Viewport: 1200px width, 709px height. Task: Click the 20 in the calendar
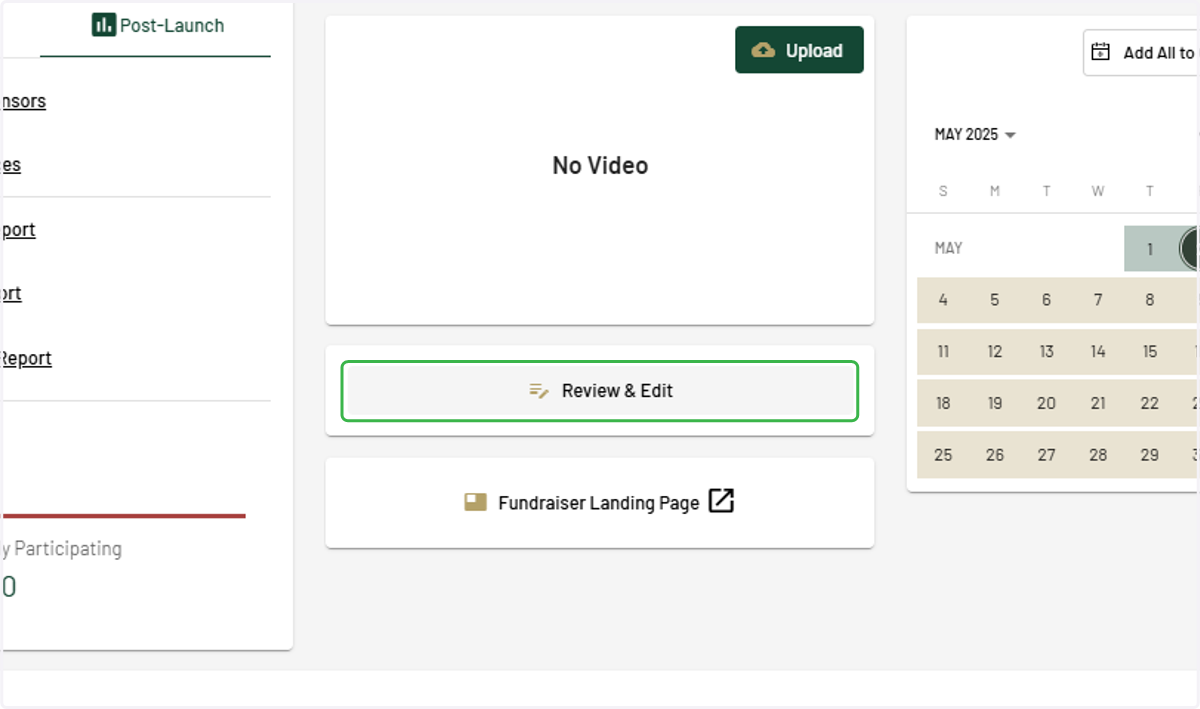coord(1046,404)
